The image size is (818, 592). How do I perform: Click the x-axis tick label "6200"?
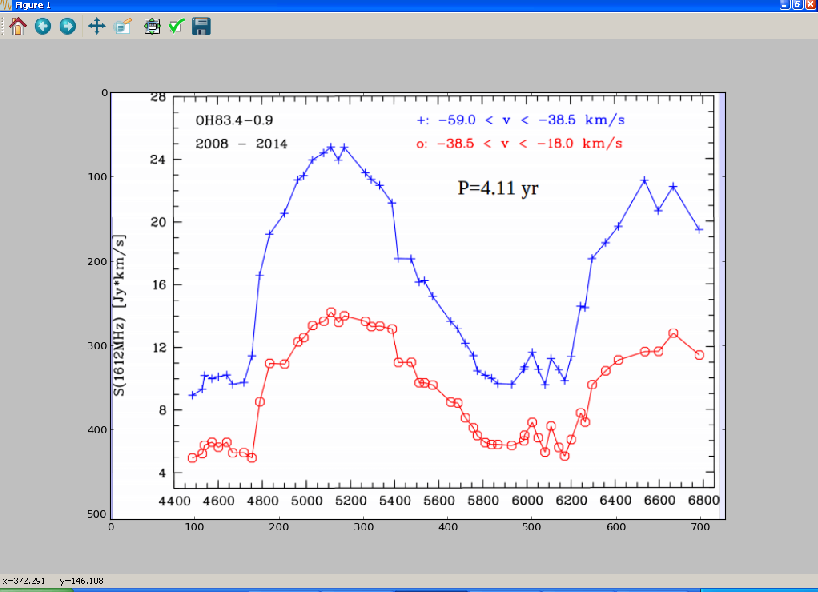point(571,501)
